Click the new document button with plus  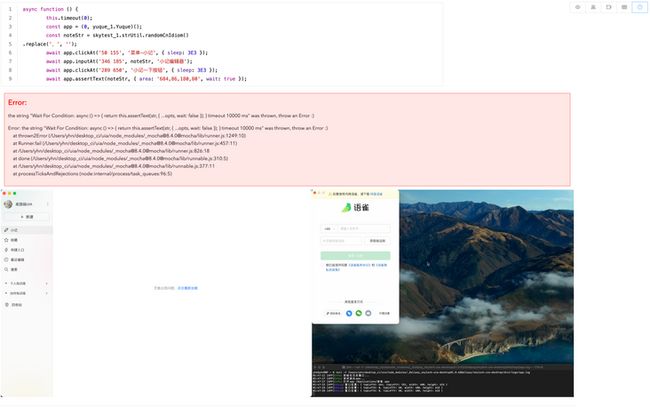27,217
